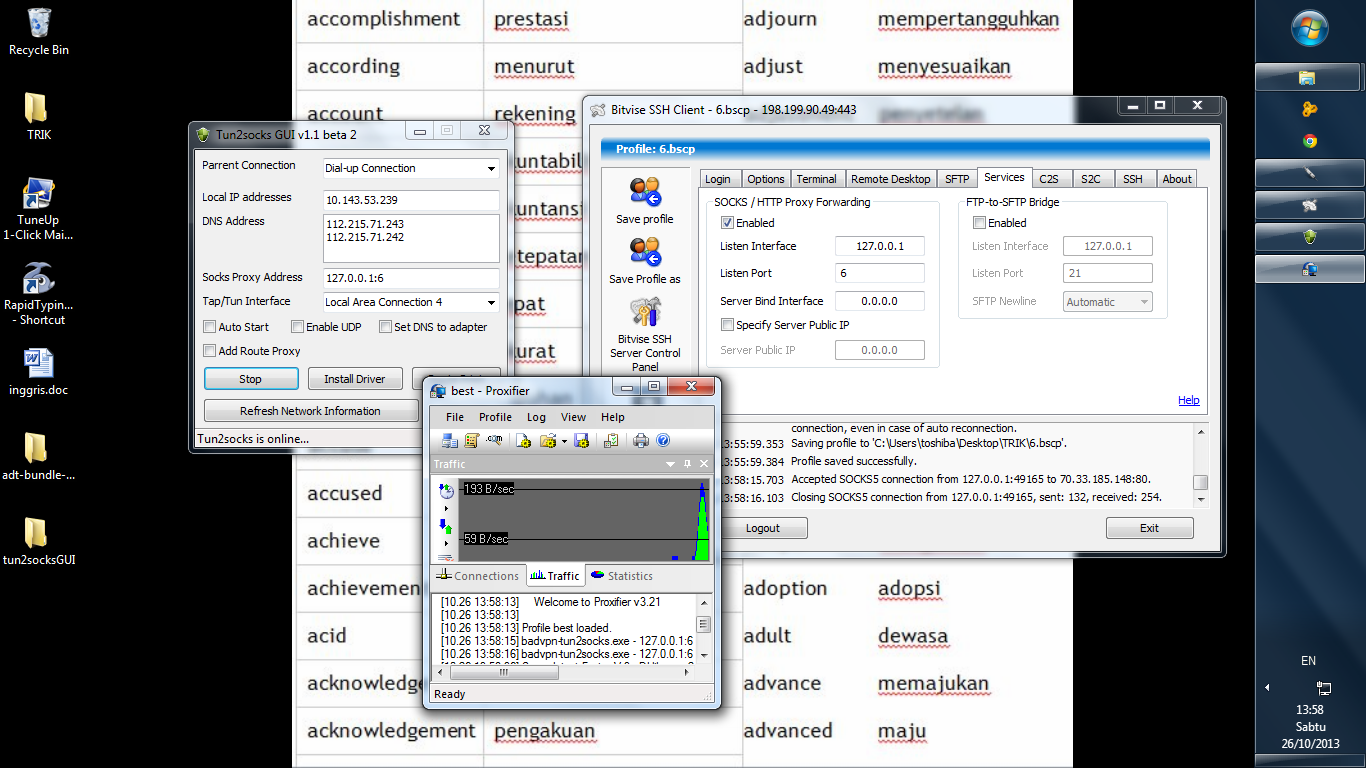Open File menu in Proxifier

tap(455, 417)
